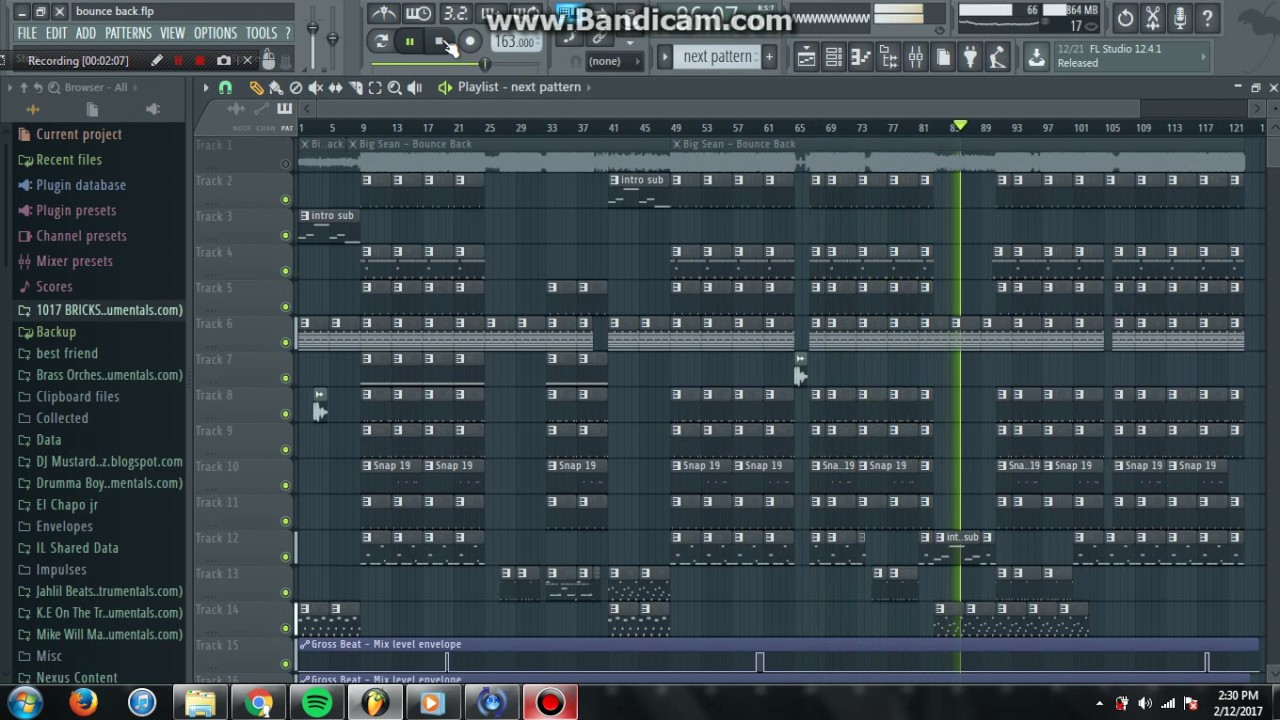Open the plugin picker plug icon

pyautogui.click(x=969, y=58)
